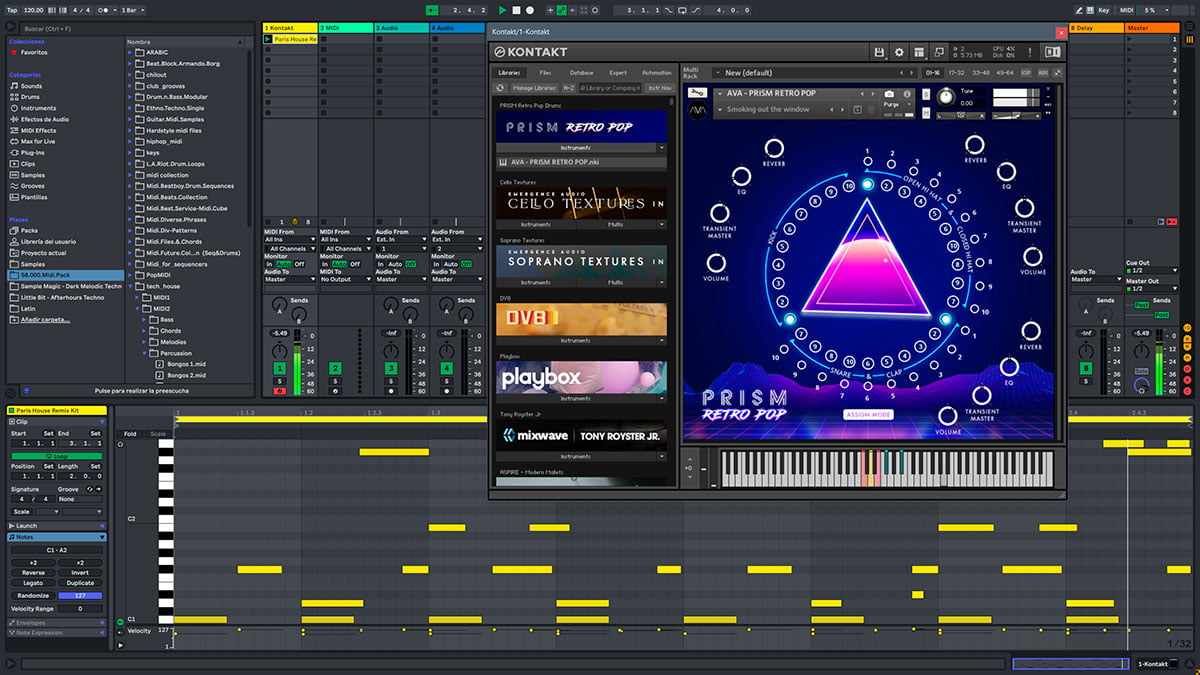
Task: Toggle track 3 activator button
Action: pos(391,369)
